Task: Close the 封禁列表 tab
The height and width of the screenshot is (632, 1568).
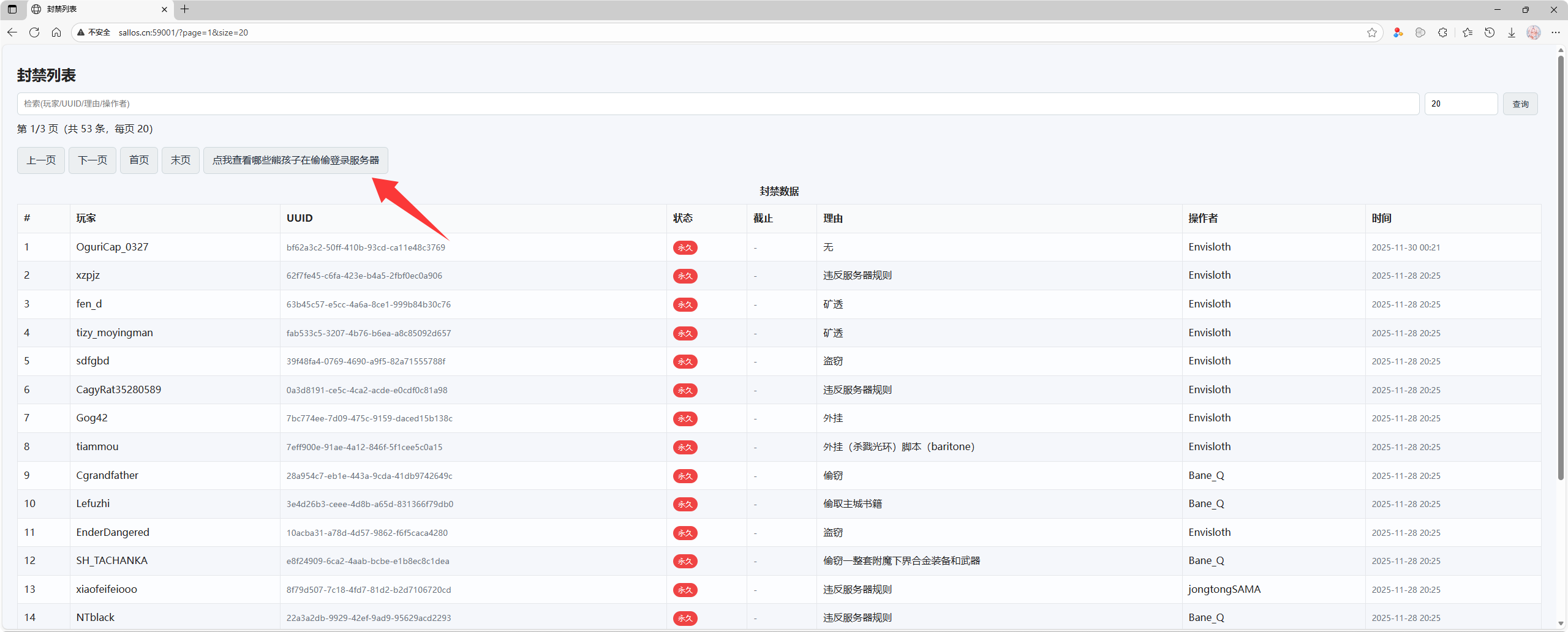Action: (x=164, y=9)
